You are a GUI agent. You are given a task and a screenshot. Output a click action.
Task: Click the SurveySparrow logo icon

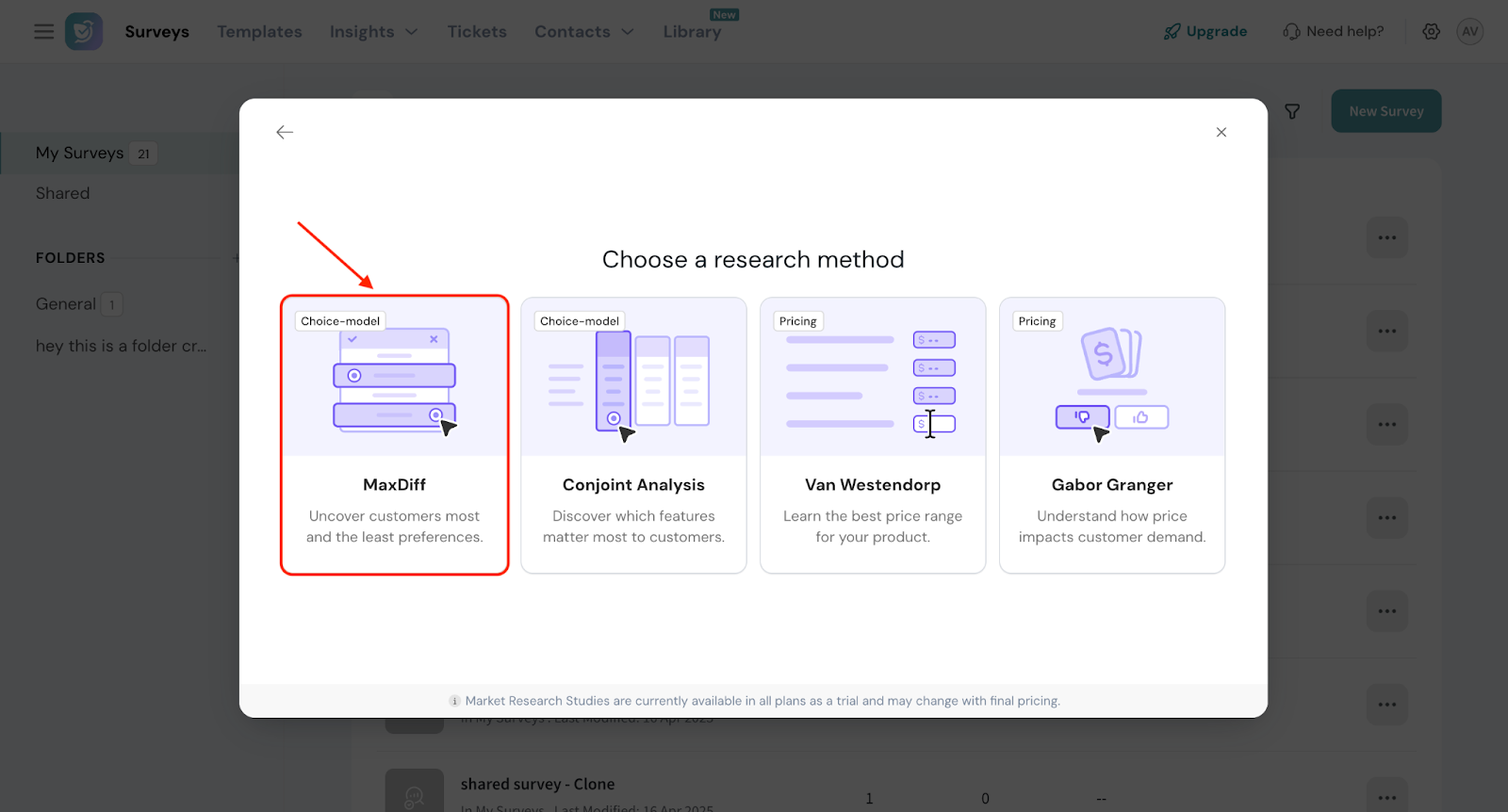pyautogui.click(x=84, y=32)
